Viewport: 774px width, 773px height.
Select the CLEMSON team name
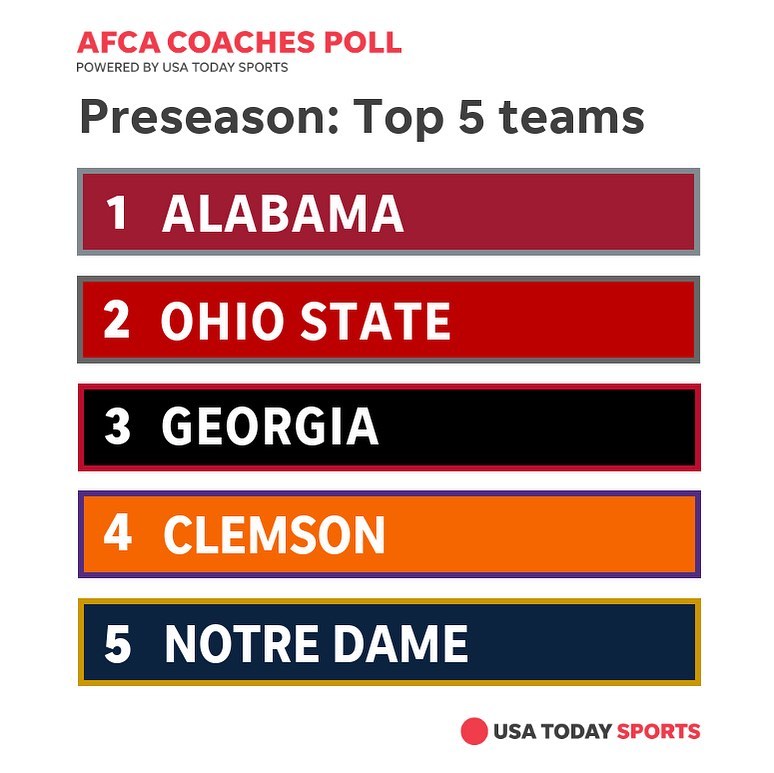point(273,536)
